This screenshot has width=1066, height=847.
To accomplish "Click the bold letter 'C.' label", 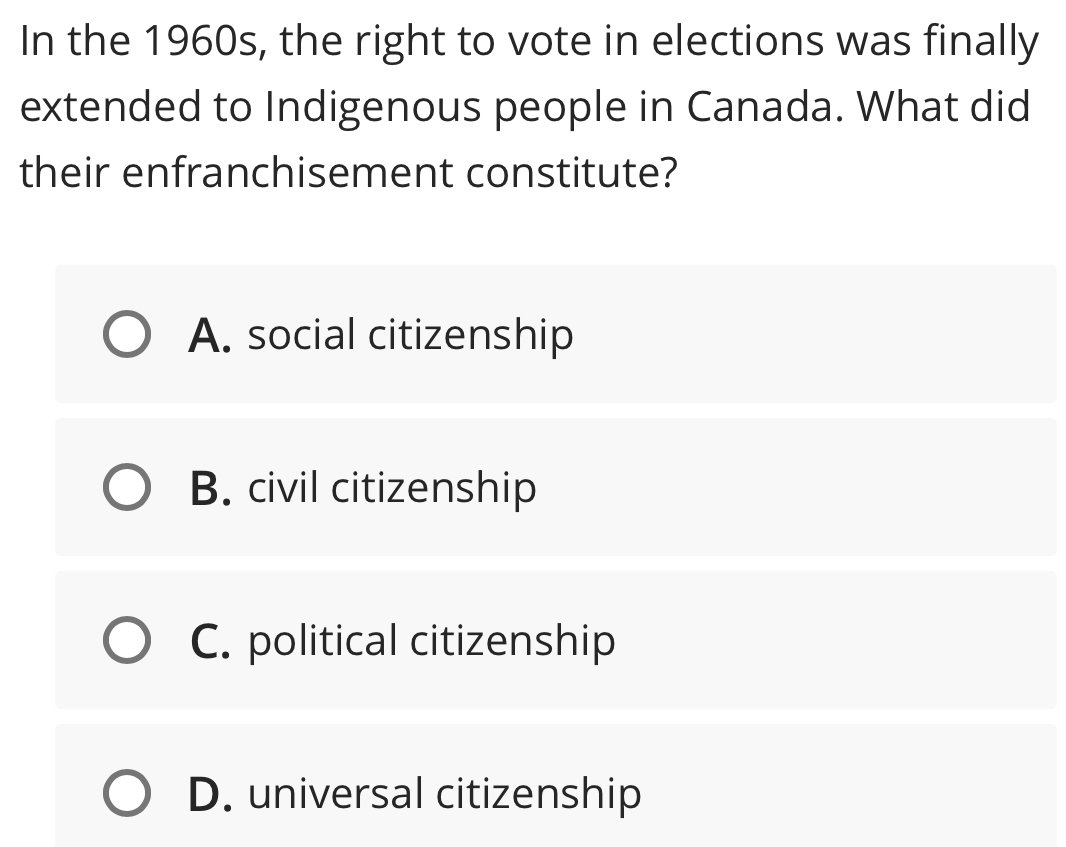I will tap(210, 642).
